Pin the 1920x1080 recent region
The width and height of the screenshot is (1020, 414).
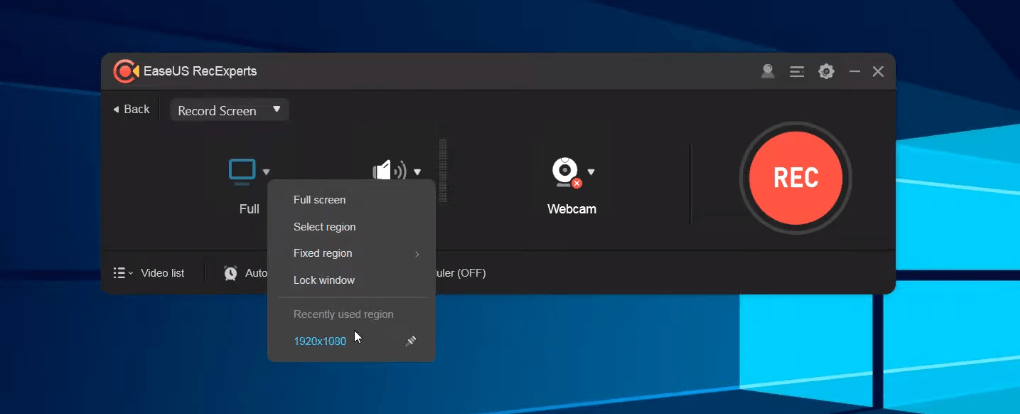[x=410, y=341]
